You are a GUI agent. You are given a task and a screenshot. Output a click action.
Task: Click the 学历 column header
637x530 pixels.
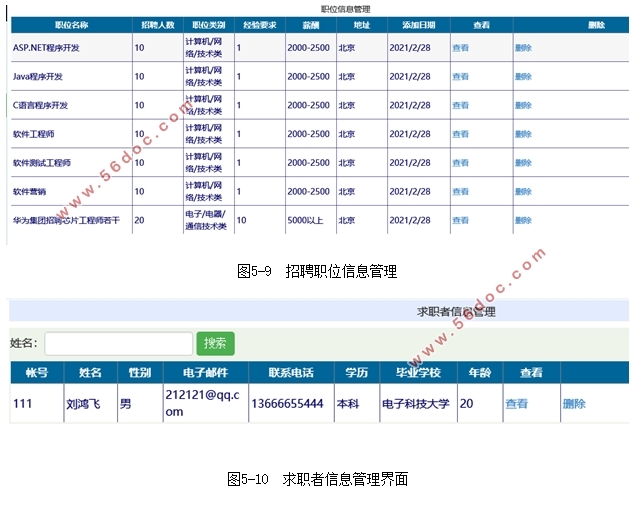(357, 373)
